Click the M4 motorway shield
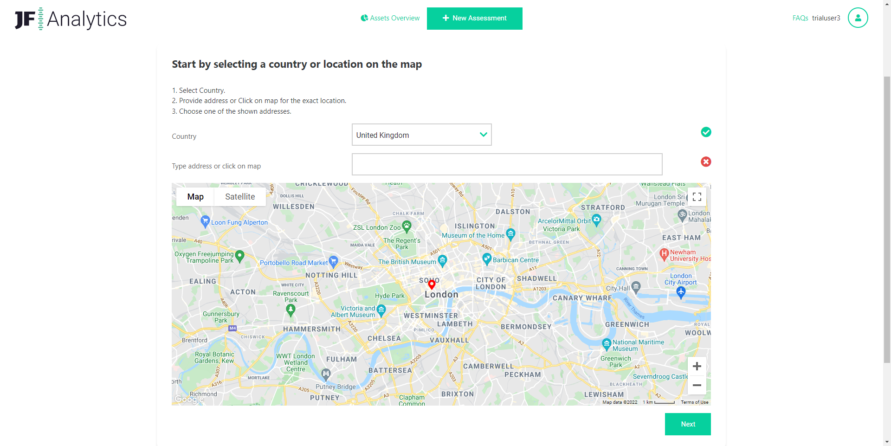 click(x=232, y=328)
